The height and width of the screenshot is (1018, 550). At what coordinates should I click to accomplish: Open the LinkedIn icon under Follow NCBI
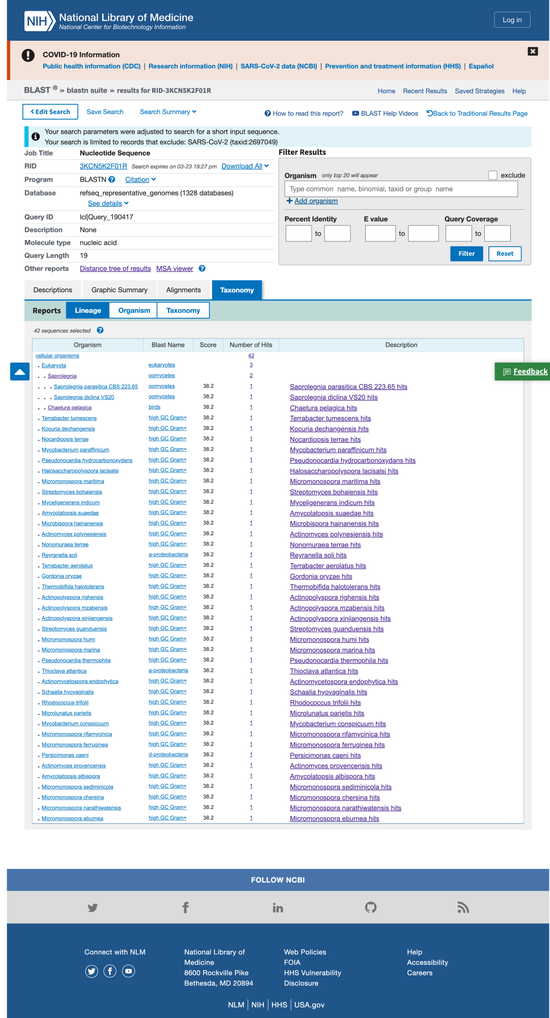click(278, 908)
